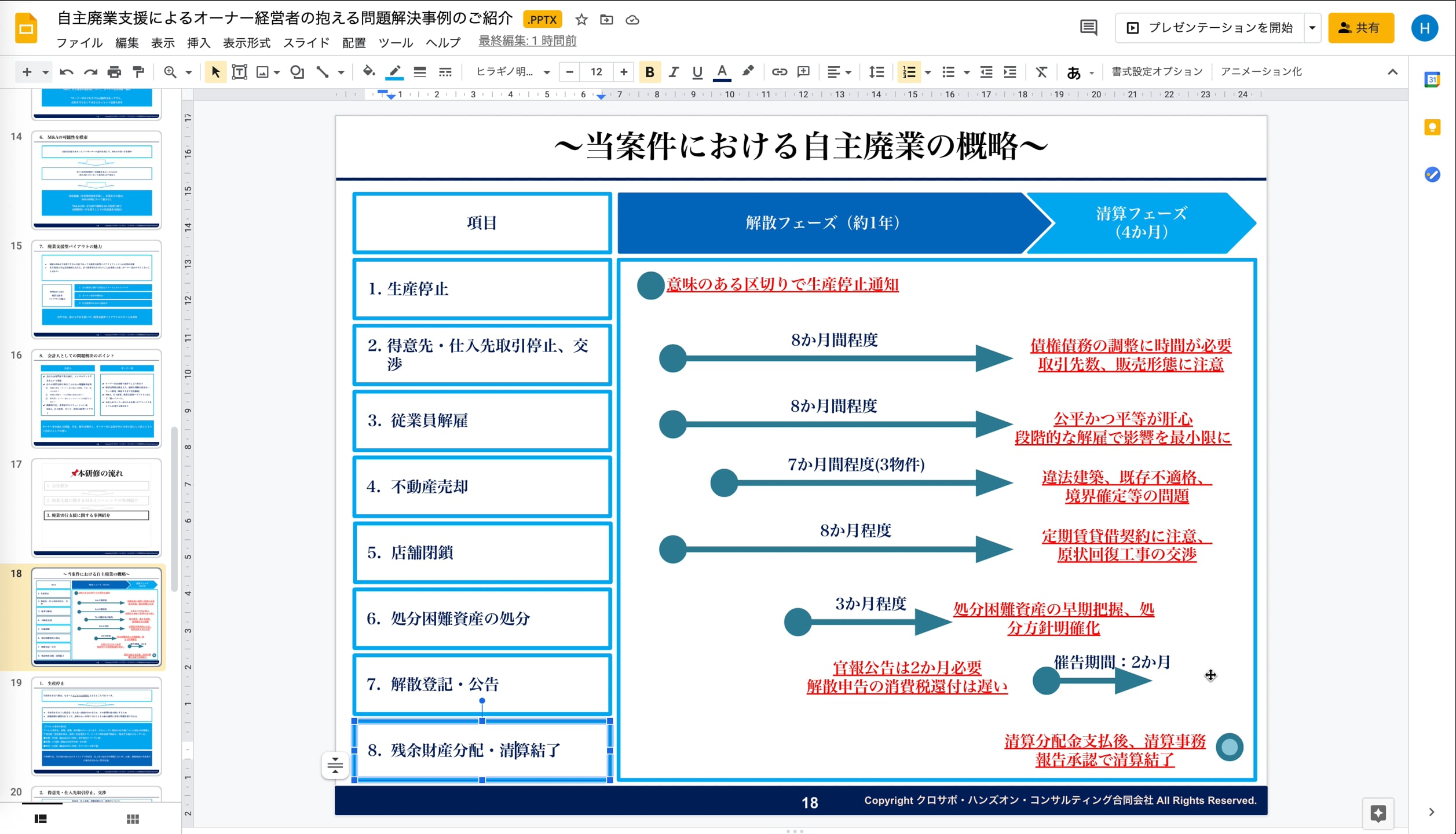Select the text box insertion tool
Screen dimensions: 1456x834
tap(239, 72)
